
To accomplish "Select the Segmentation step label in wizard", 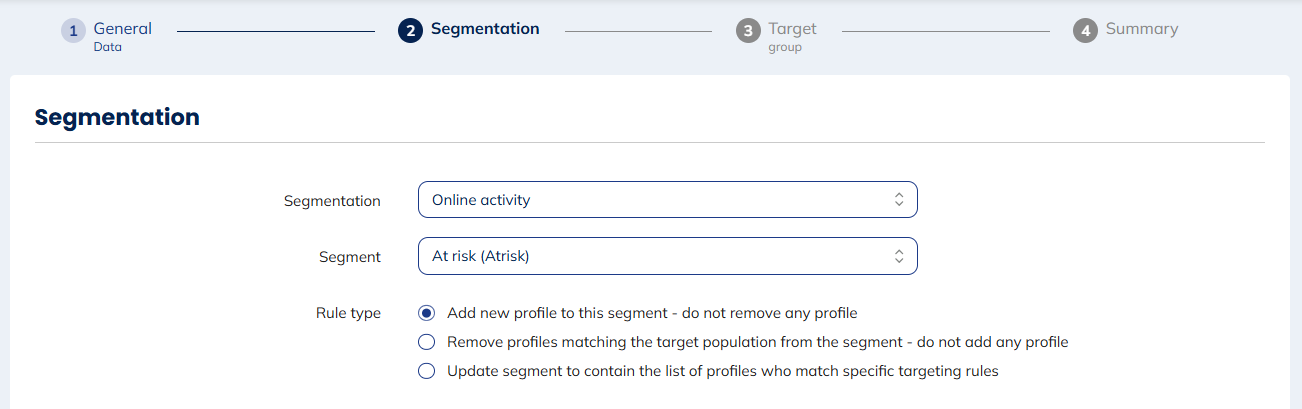I will click(485, 29).
